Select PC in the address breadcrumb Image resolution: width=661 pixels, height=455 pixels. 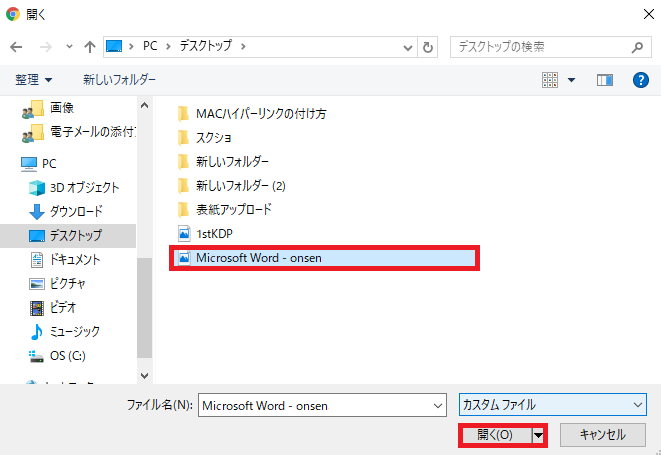tap(150, 46)
